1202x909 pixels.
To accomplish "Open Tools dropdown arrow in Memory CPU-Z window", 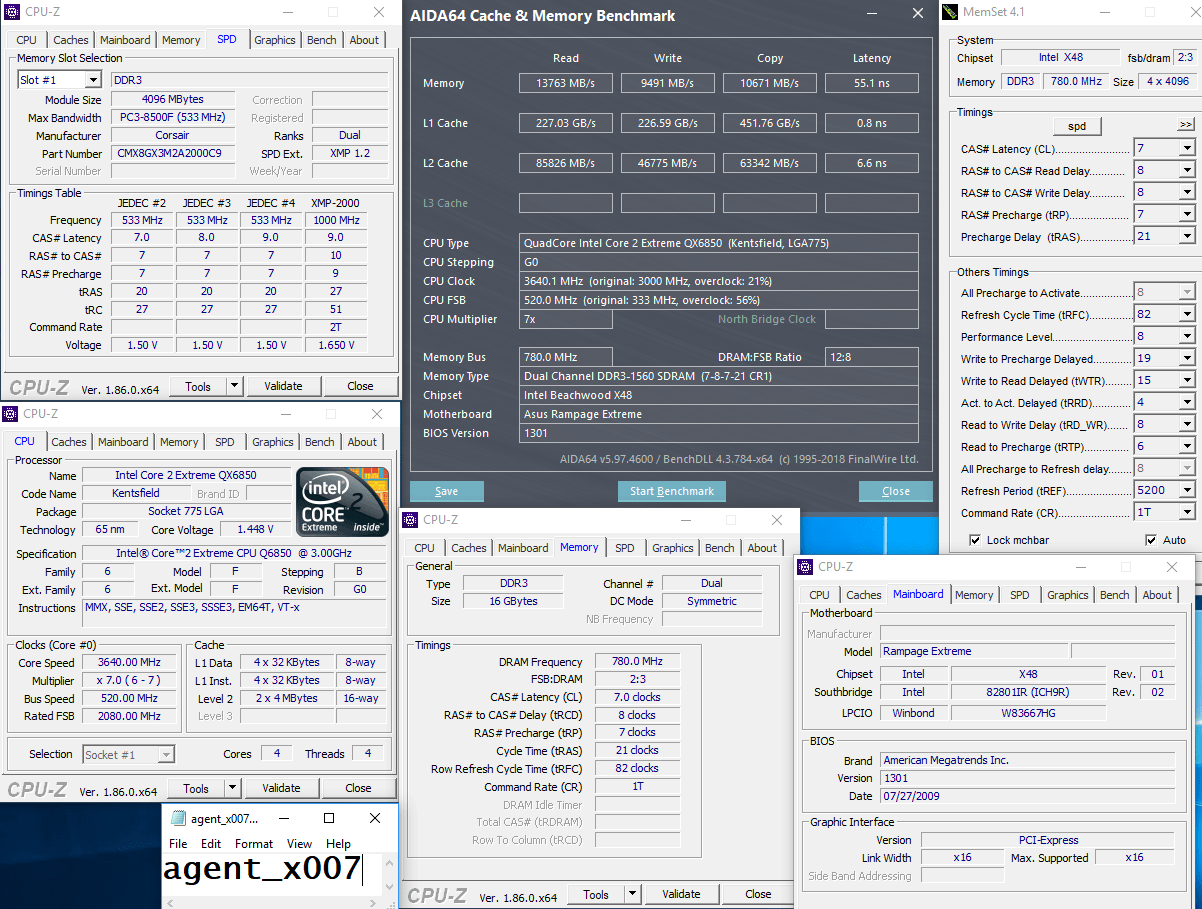I will click(x=632, y=894).
